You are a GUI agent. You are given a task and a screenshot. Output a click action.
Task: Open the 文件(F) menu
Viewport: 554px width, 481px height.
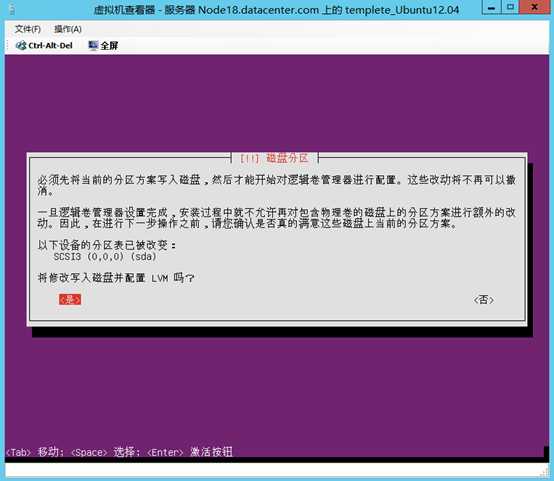[28, 29]
